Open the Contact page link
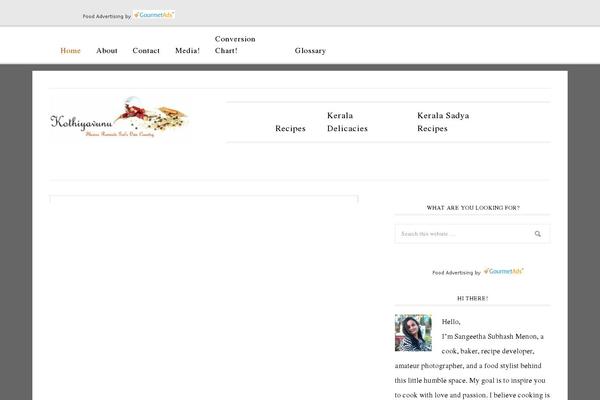 coord(146,51)
